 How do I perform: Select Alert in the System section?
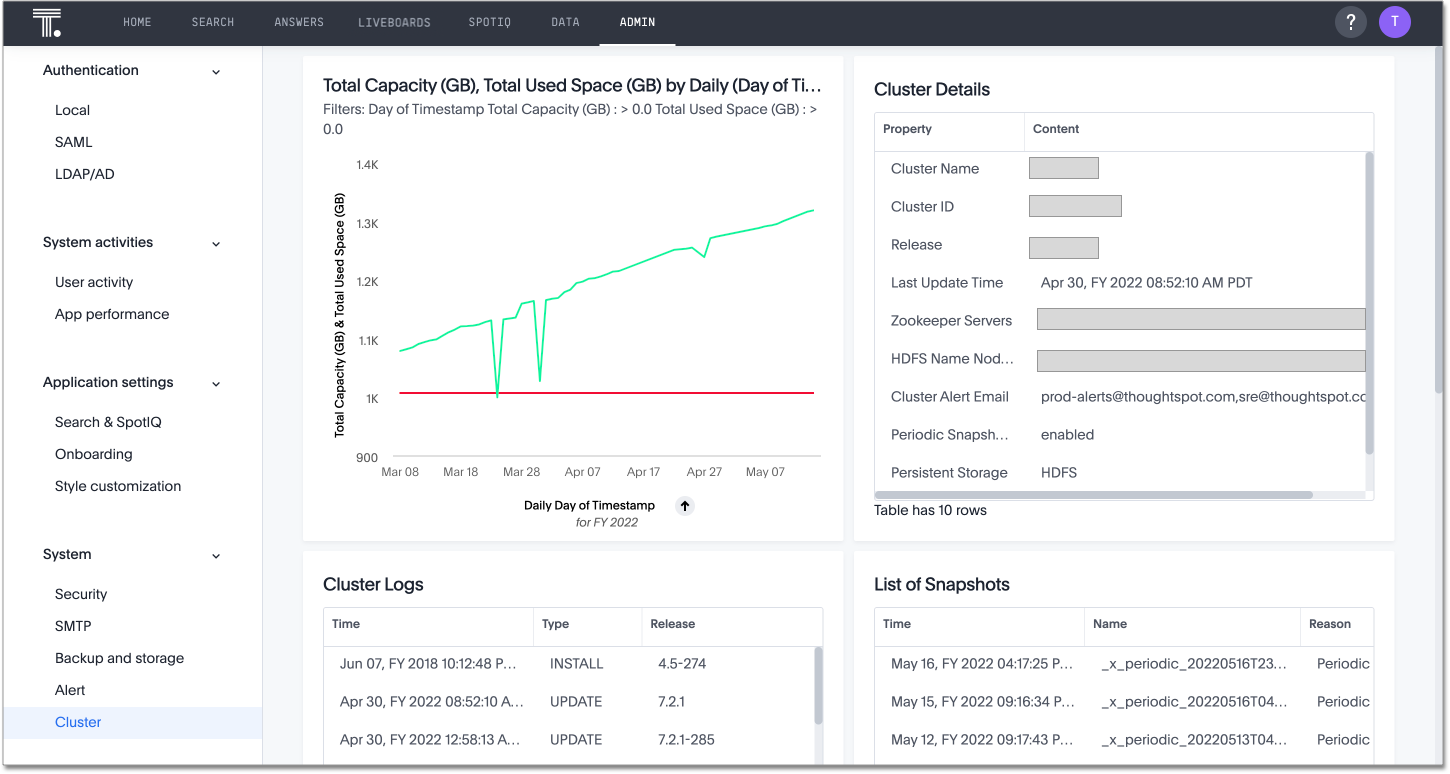(70, 690)
